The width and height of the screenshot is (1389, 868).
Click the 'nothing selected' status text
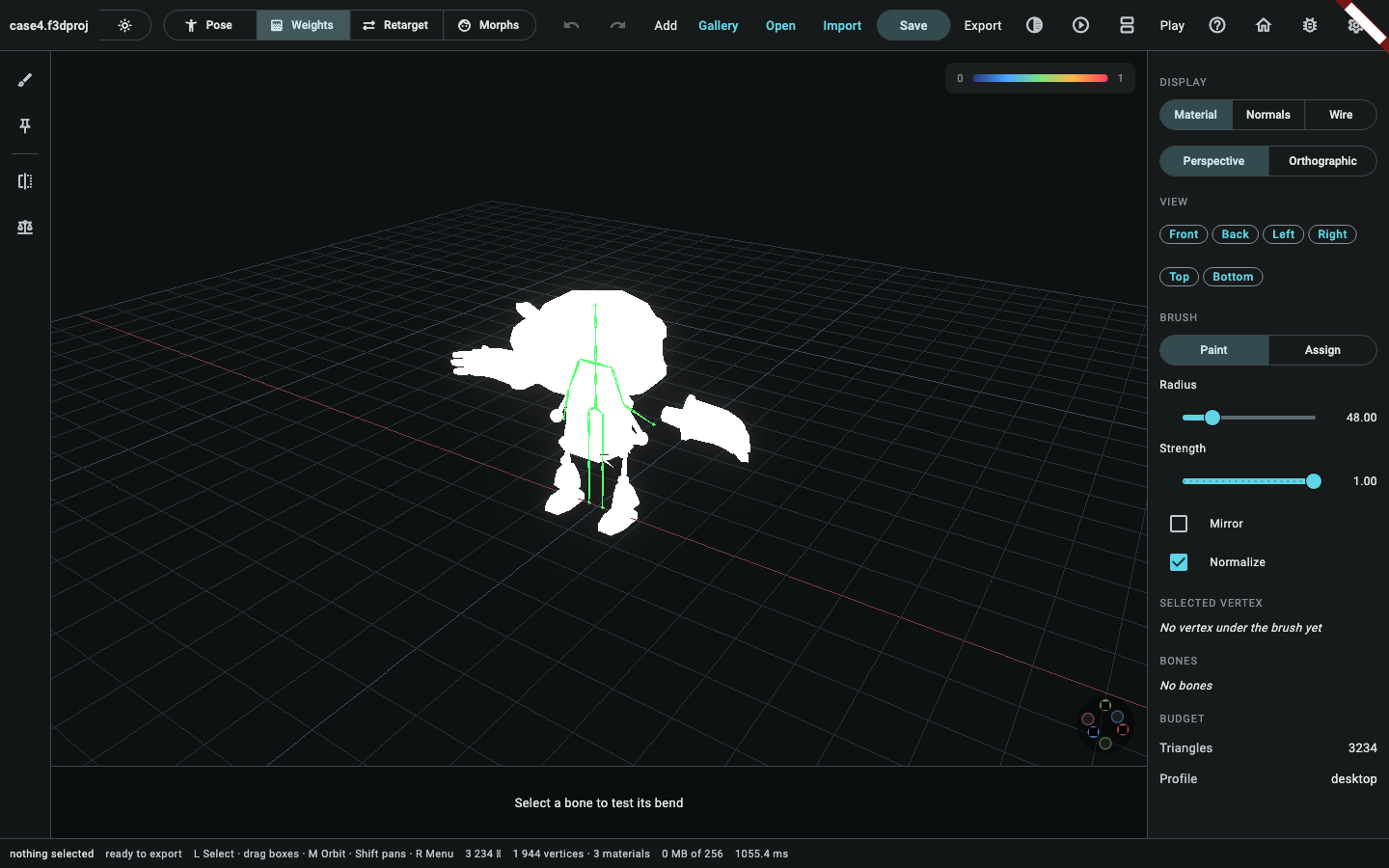point(52,854)
